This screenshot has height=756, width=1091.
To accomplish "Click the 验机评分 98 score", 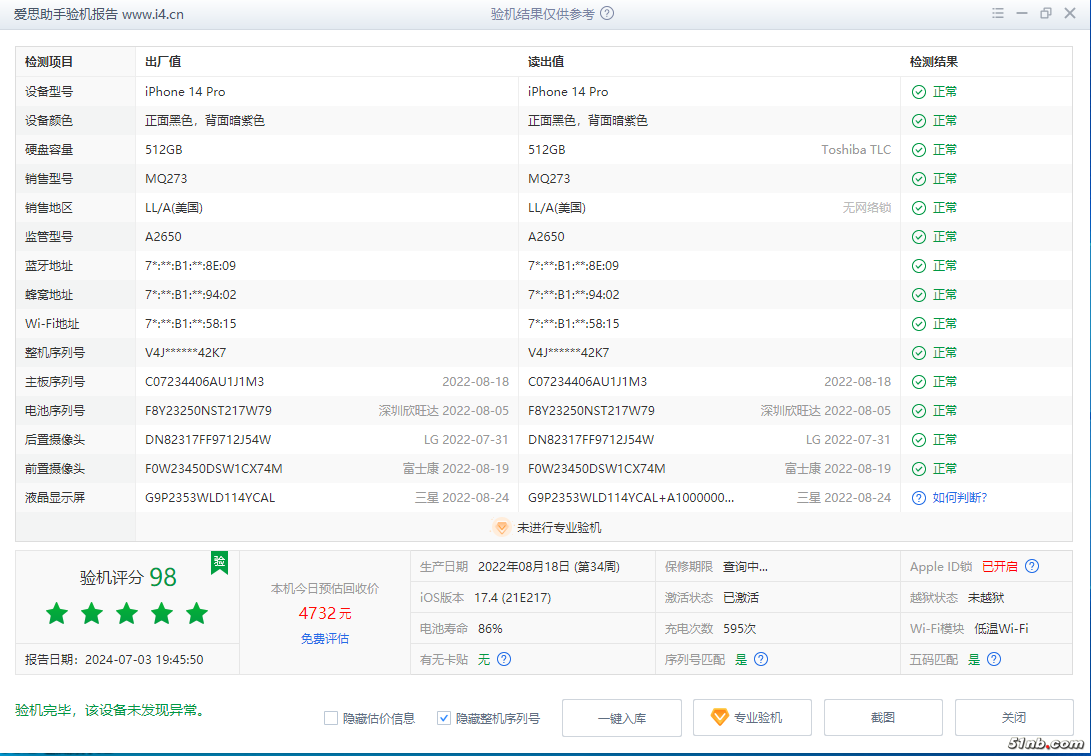I will (x=128, y=577).
